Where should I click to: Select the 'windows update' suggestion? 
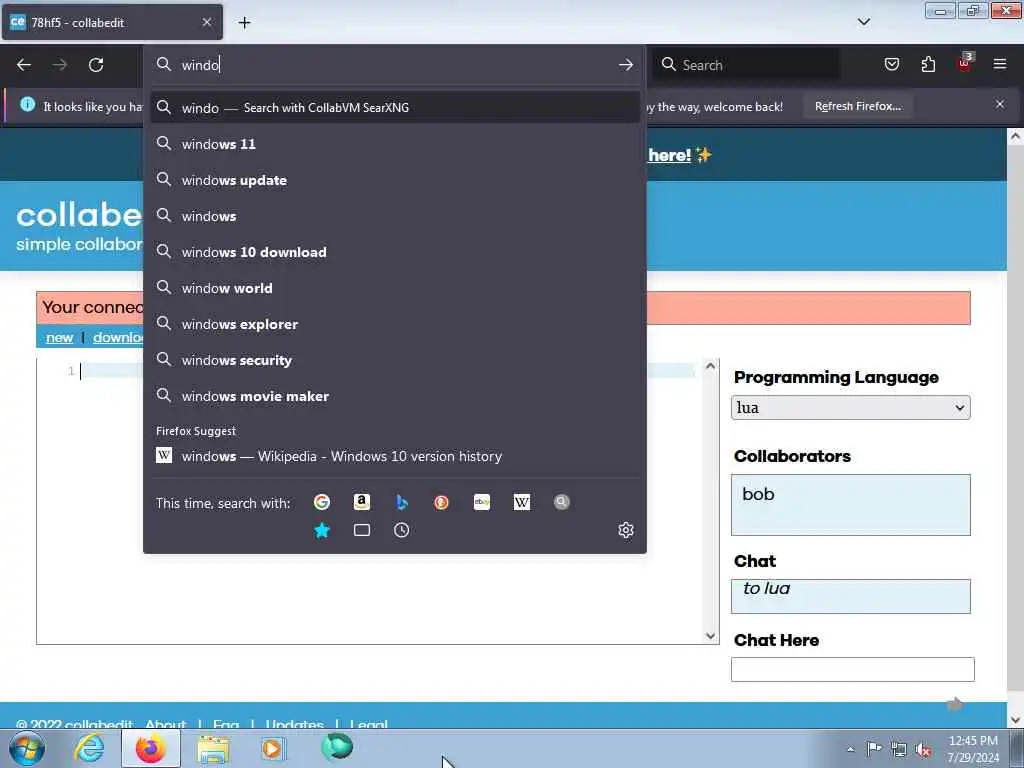[395, 180]
